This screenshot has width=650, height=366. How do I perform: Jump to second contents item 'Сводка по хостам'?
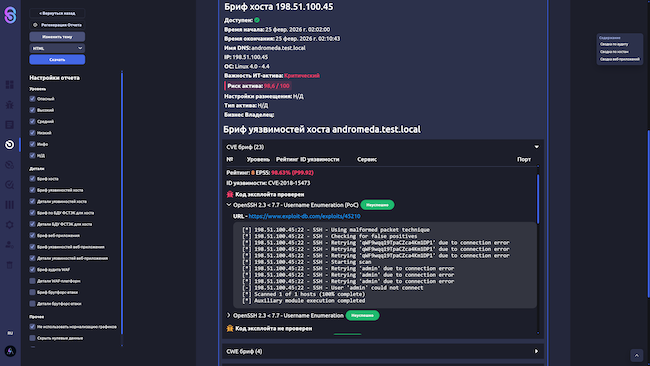[x=614, y=52]
